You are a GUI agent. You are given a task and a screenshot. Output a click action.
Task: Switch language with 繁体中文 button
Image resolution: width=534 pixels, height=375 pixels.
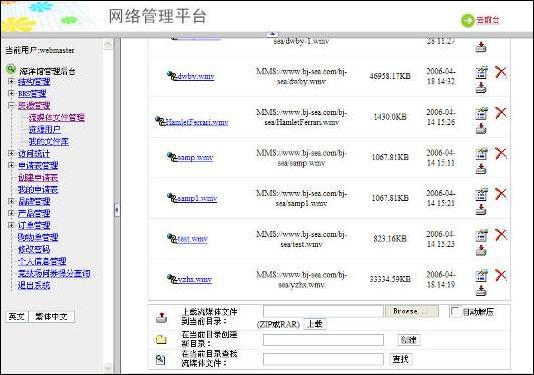[51, 316]
